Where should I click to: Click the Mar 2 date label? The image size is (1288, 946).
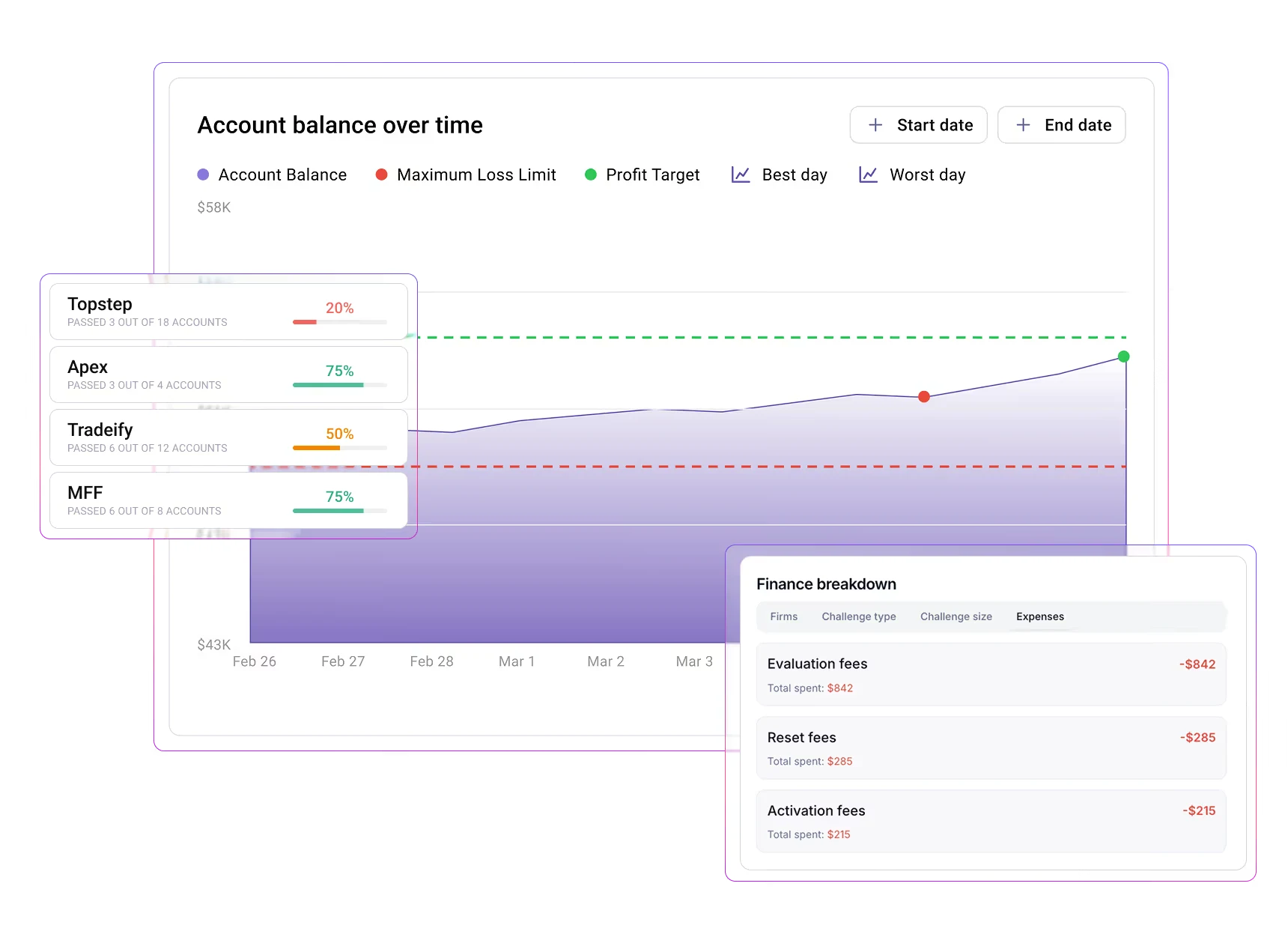point(606,661)
